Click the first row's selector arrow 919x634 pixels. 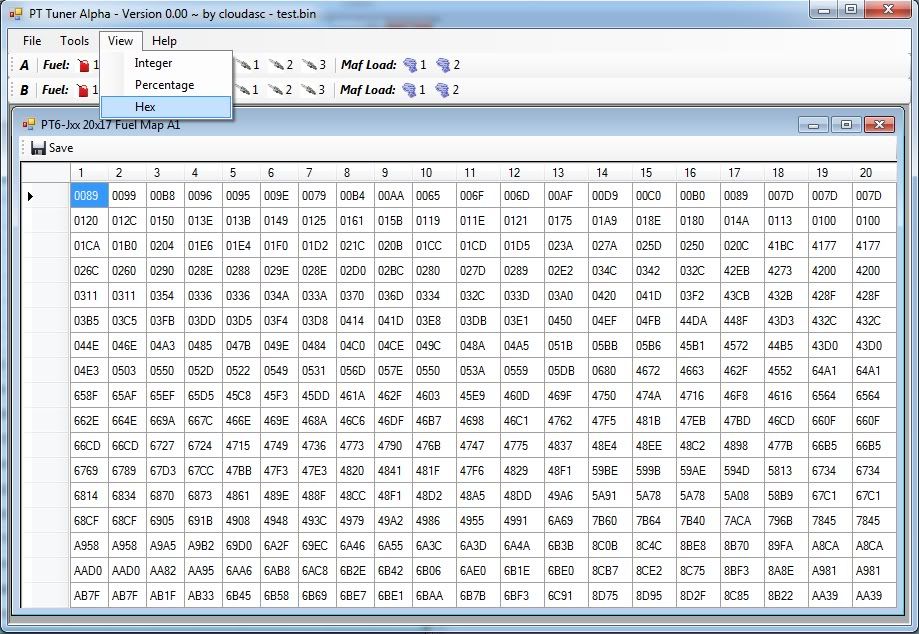pos(30,196)
